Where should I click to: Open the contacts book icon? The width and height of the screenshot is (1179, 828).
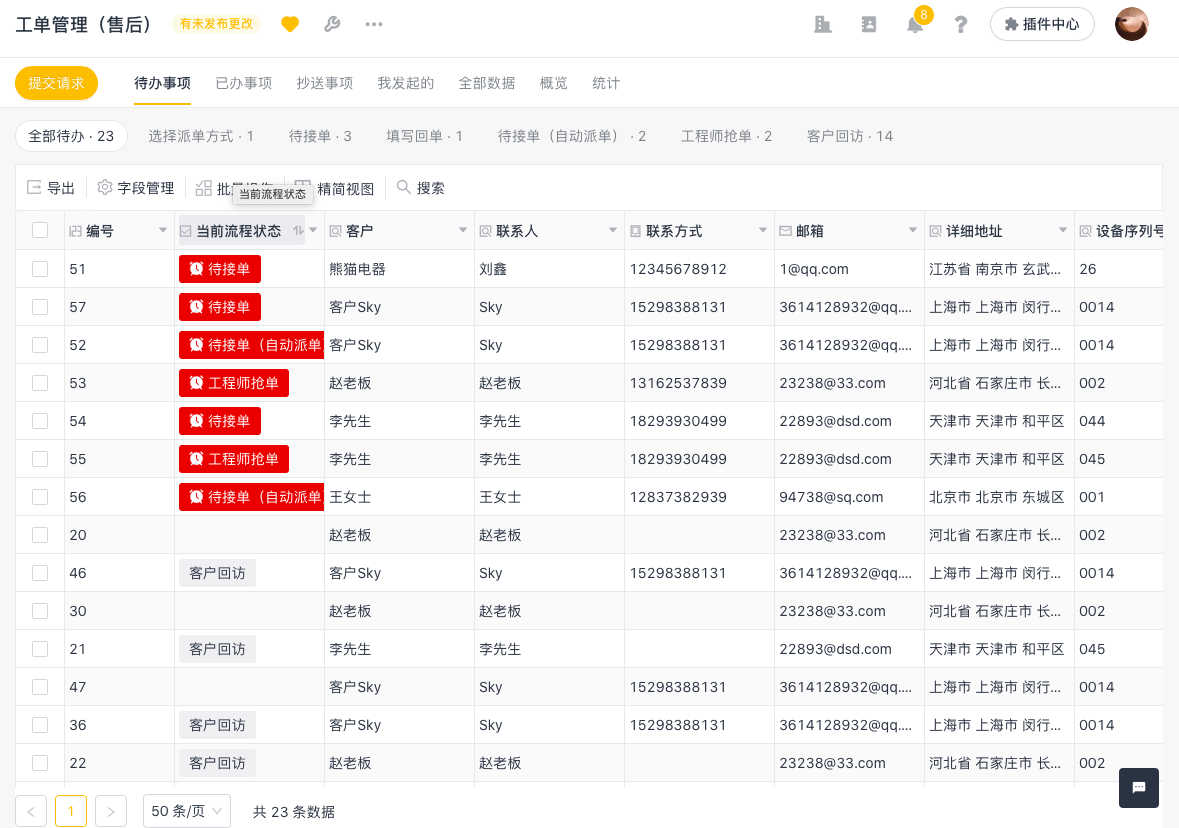click(868, 25)
